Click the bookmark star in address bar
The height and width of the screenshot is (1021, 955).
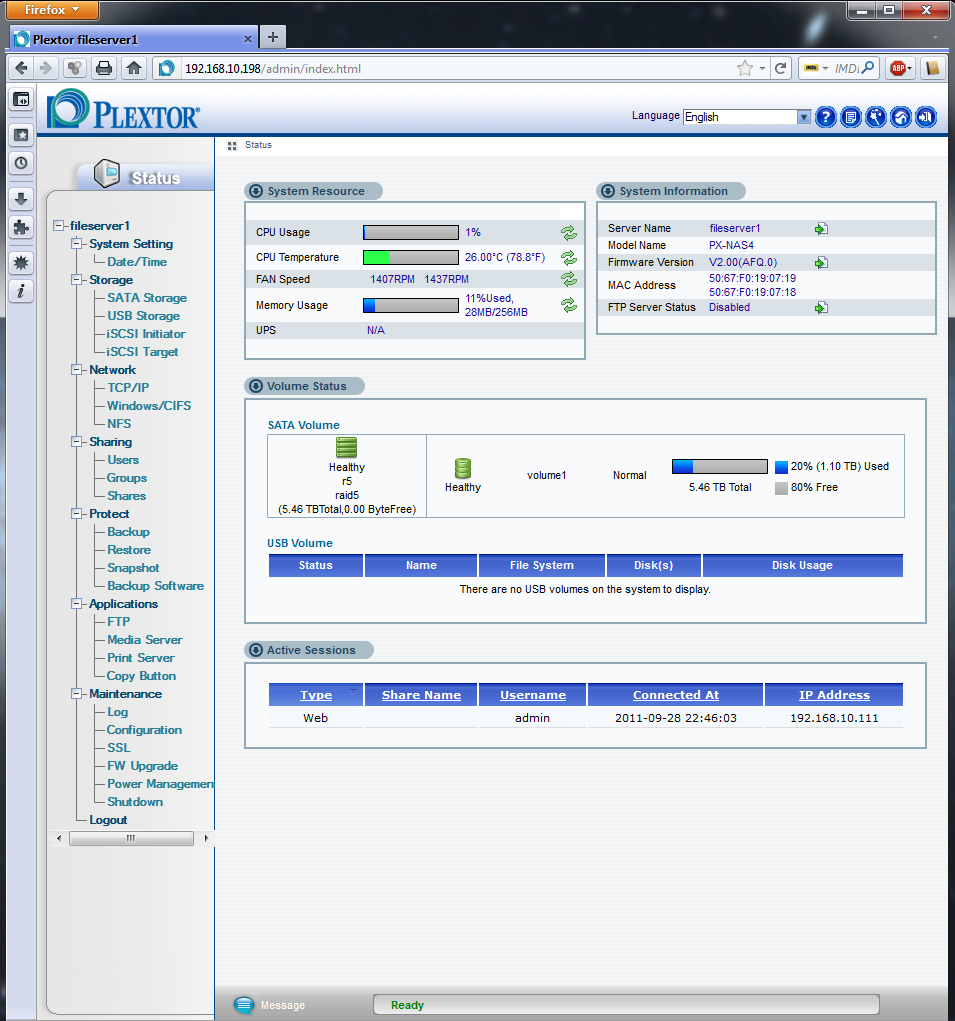pyautogui.click(x=745, y=68)
